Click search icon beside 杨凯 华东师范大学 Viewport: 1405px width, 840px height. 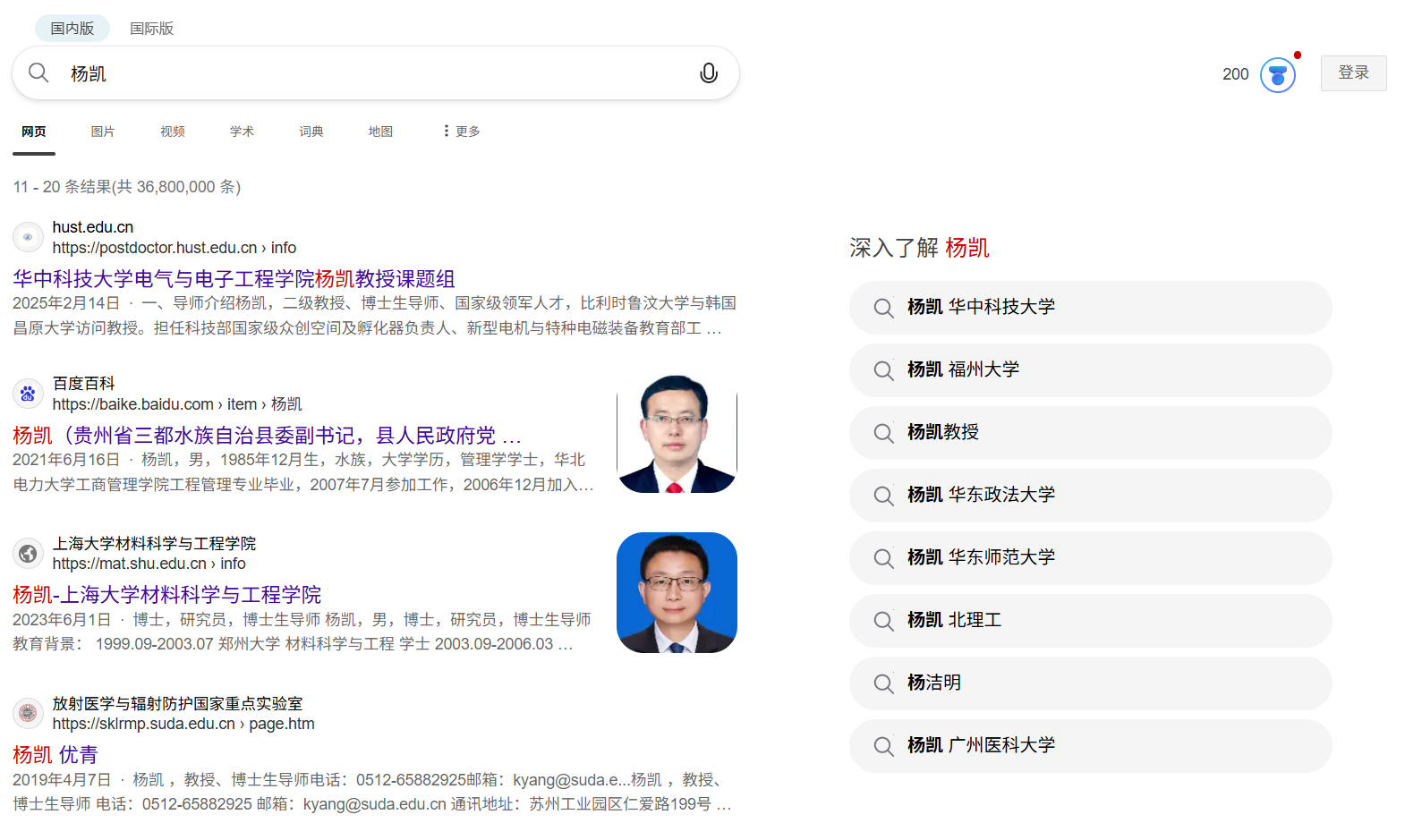pyautogui.click(x=883, y=558)
